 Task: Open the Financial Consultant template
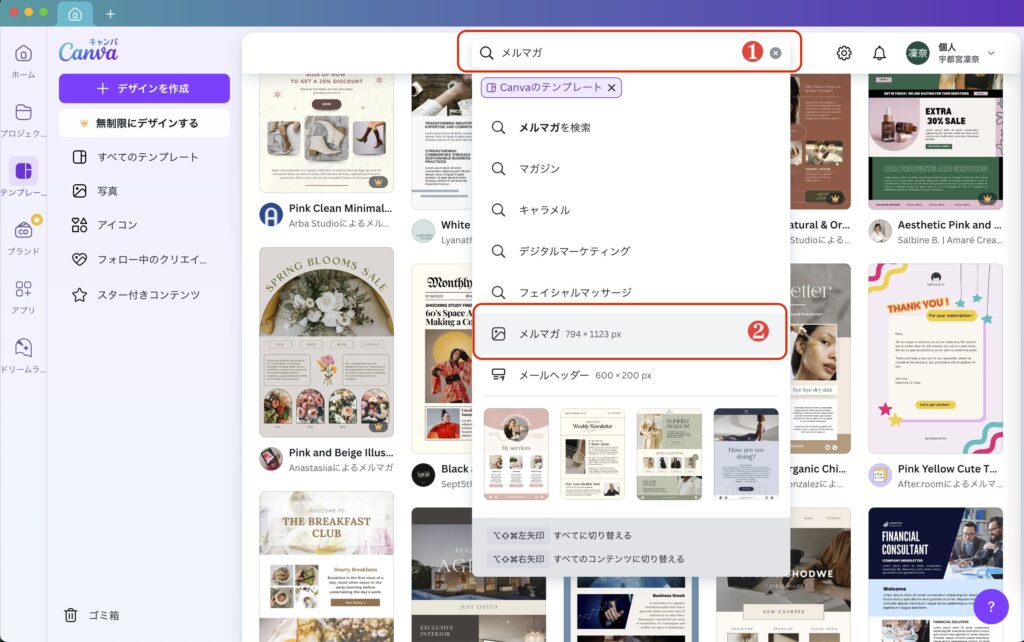(935, 575)
